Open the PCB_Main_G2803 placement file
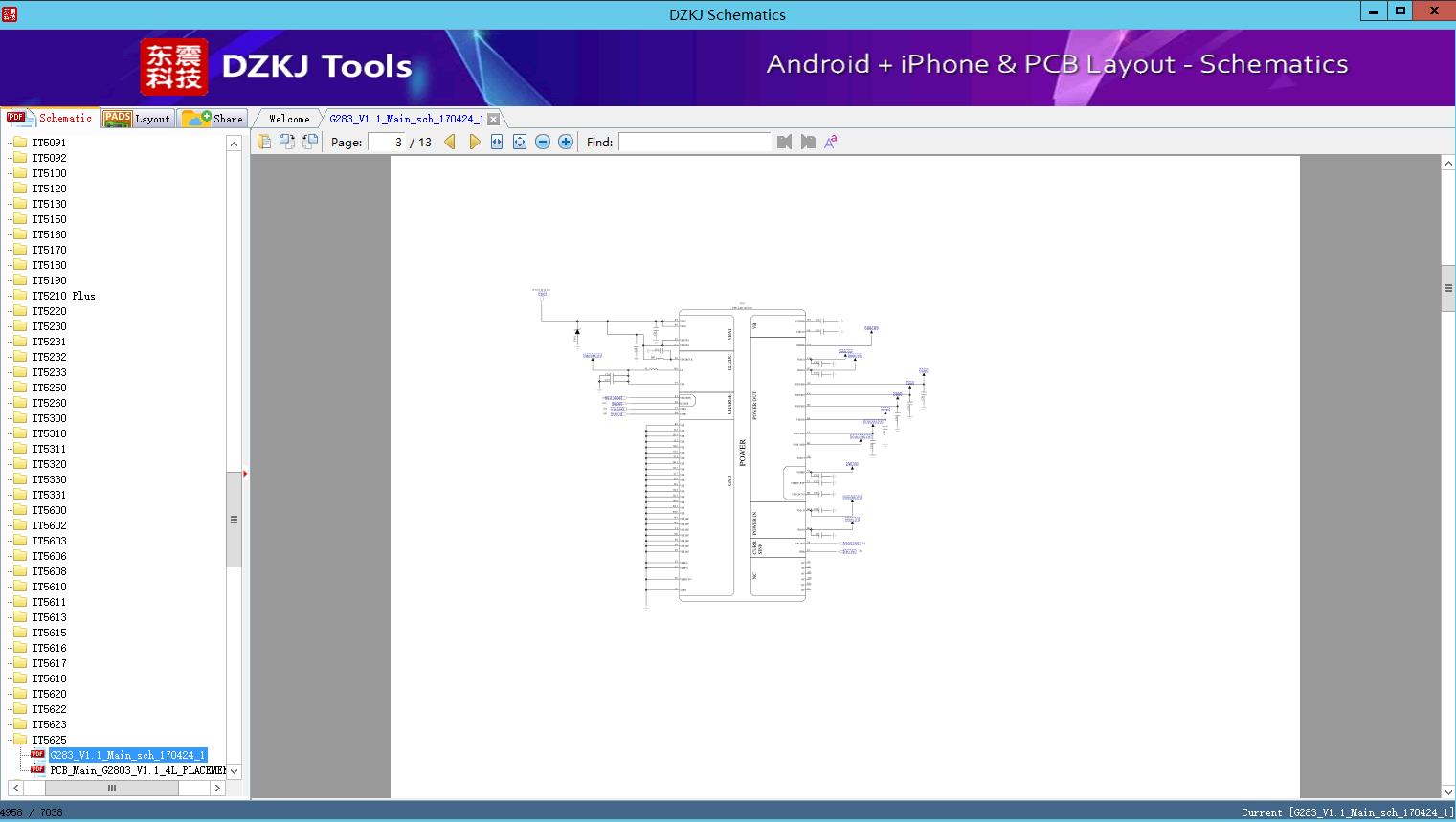 click(x=137, y=770)
